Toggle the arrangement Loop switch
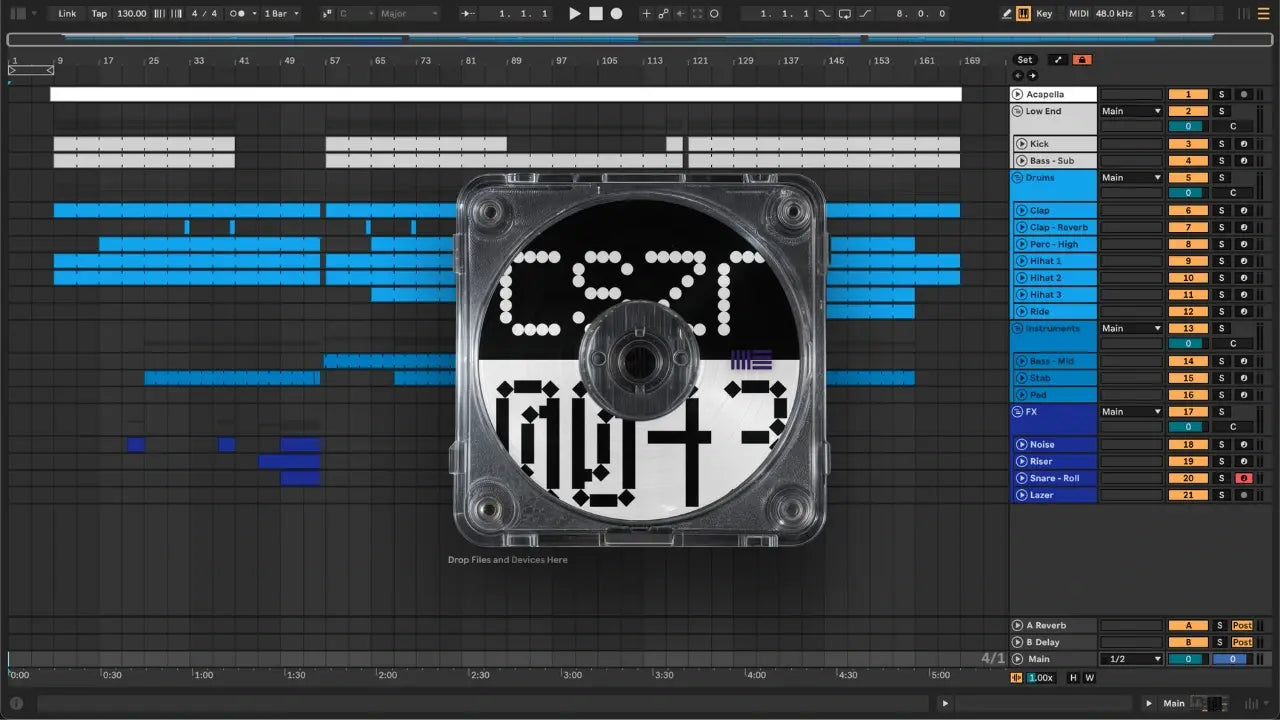 pyautogui.click(x=847, y=14)
